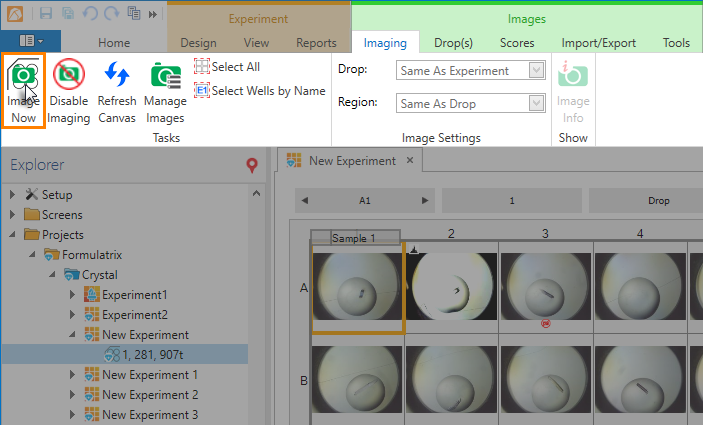This screenshot has width=703, height=425.
Task: Click the column 2 header
Action: [451, 234]
